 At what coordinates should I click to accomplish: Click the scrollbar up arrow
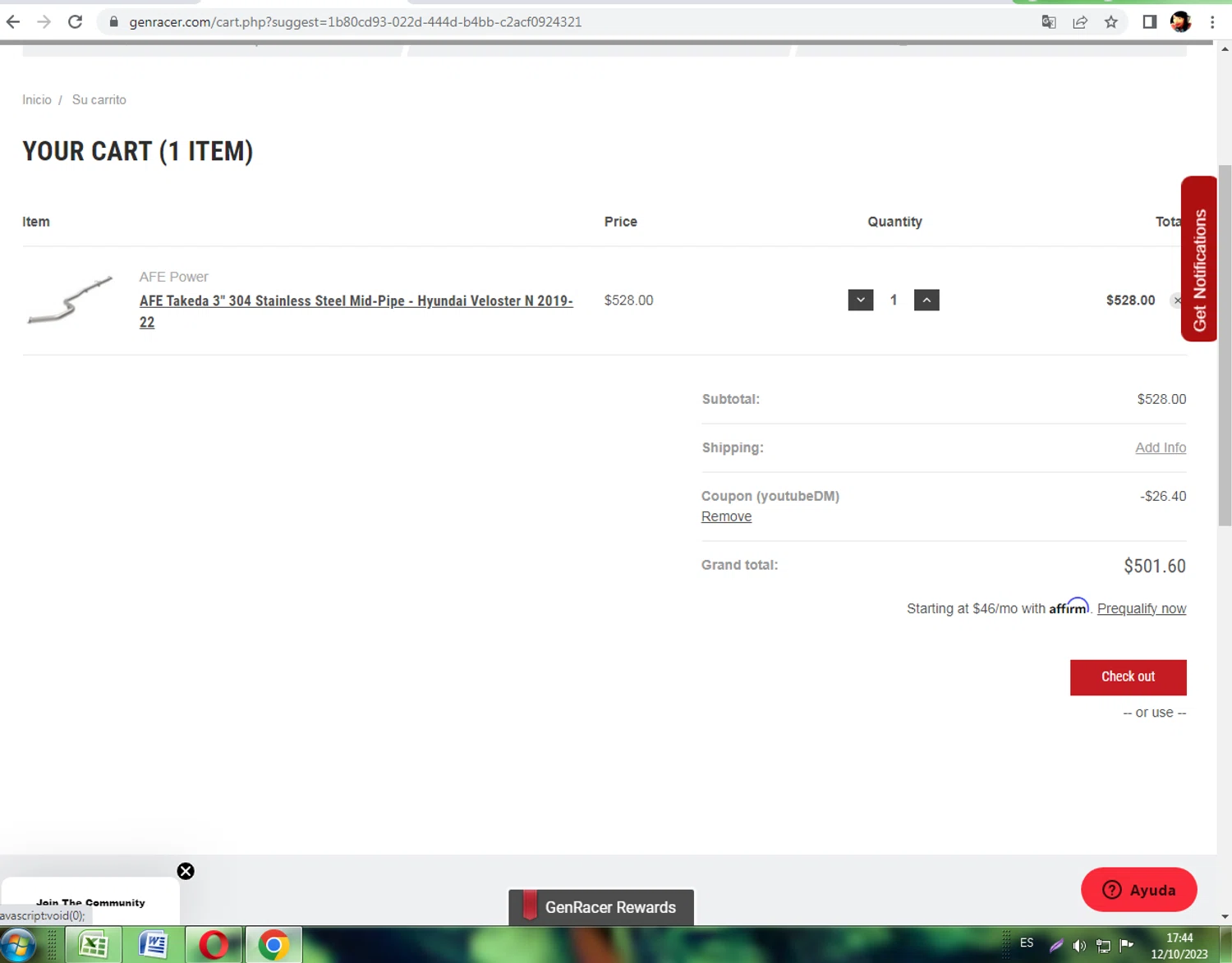click(1225, 49)
